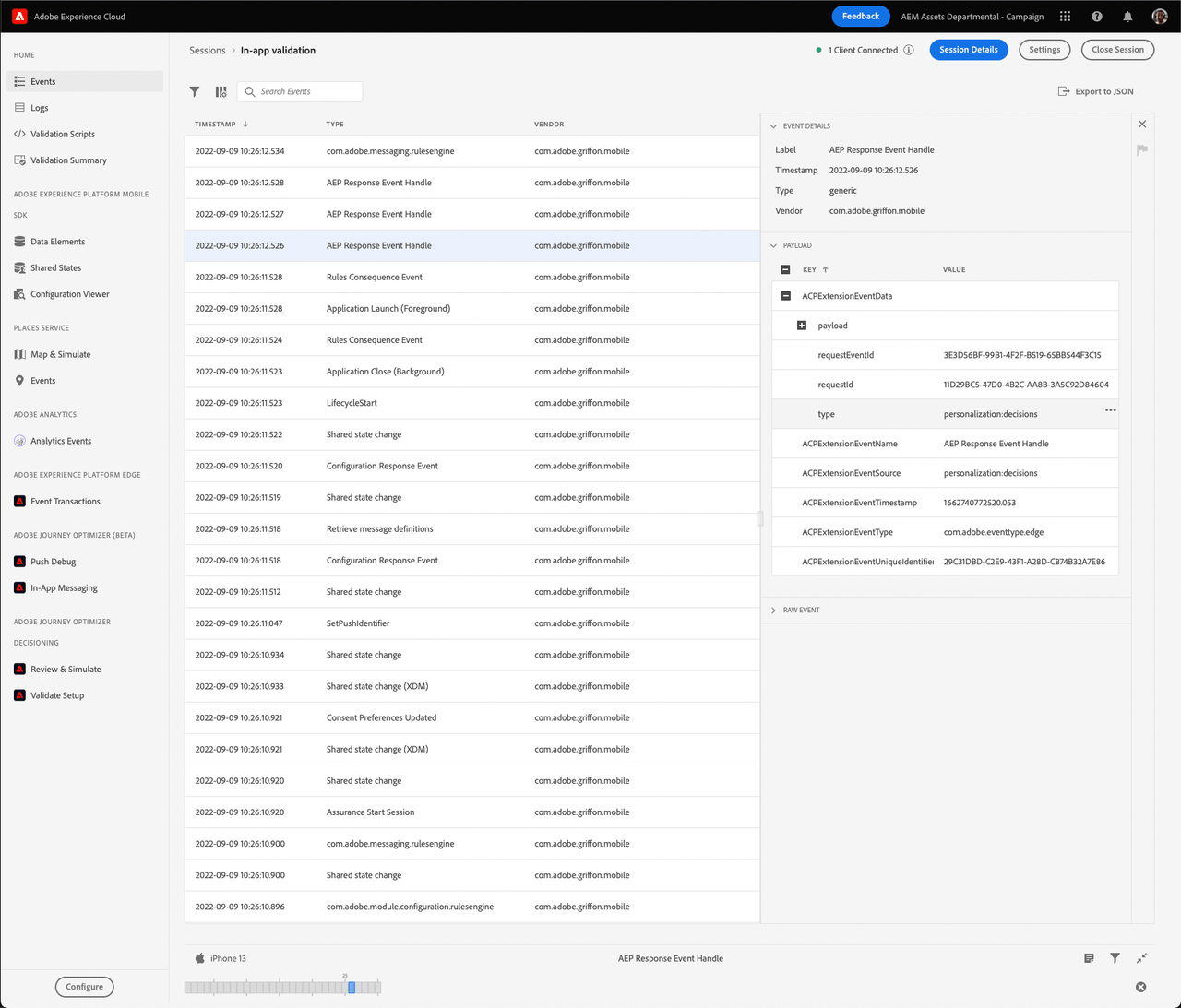Select the Application Close (Background) event
The width and height of the screenshot is (1181, 1008).
click(472, 372)
